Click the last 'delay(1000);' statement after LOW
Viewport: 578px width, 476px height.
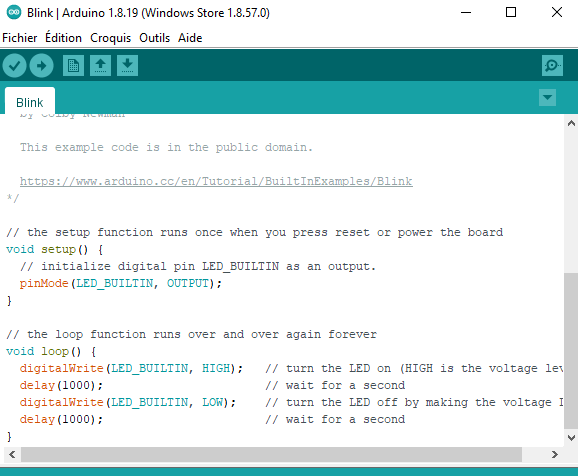click(x=61, y=419)
